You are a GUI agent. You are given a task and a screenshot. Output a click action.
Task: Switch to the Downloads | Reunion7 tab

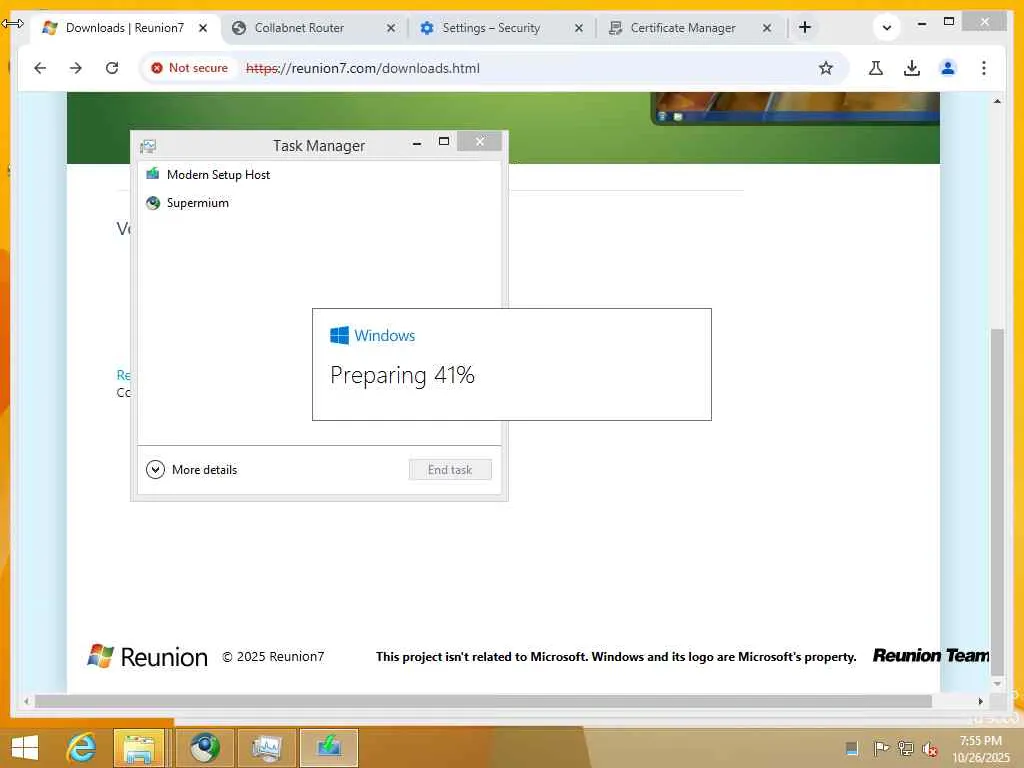click(124, 28)
